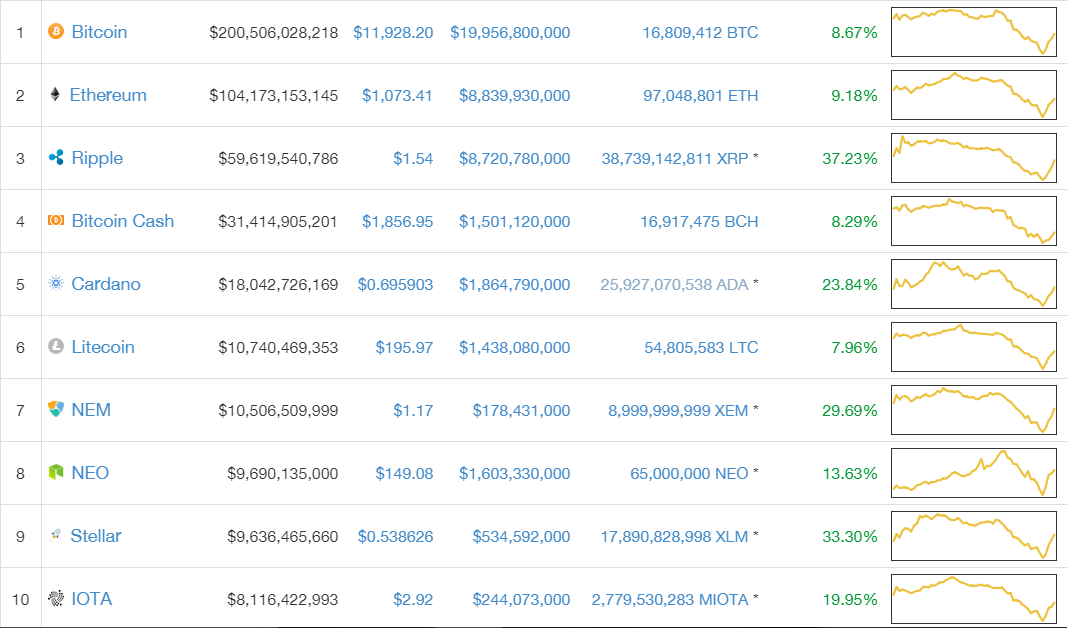
Task: Open Ripple price sparkline chart
Action: tap(974, 158)
